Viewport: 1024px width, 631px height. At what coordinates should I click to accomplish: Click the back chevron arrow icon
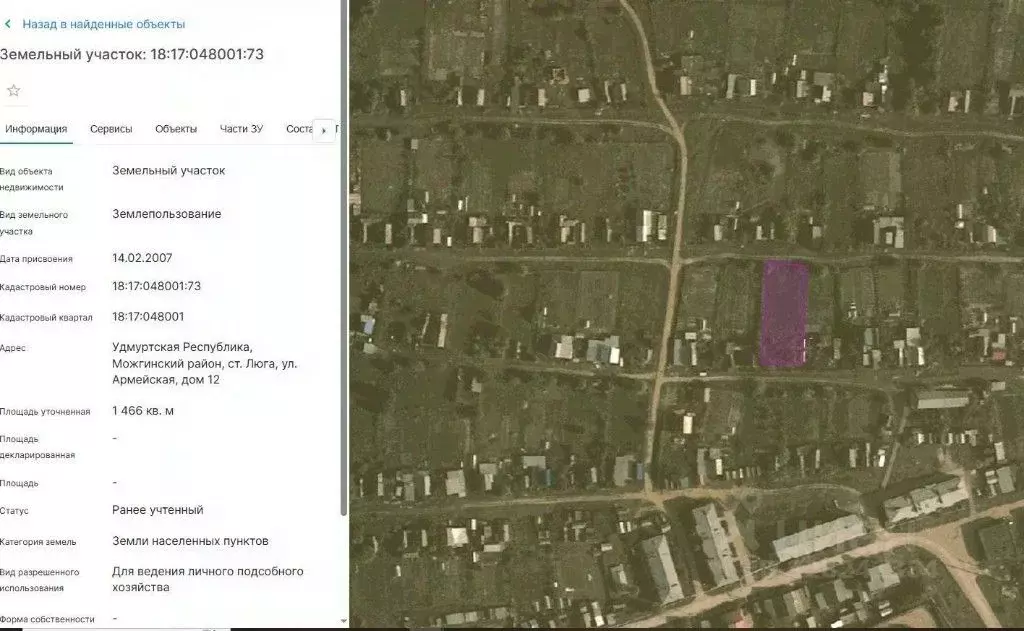pyautogui.click(x=8, y=24)
